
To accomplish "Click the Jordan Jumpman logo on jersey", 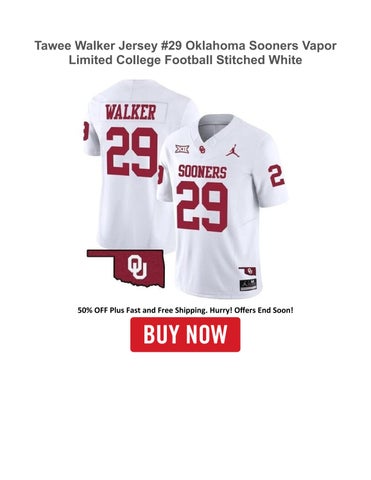I will pos(233,150).
